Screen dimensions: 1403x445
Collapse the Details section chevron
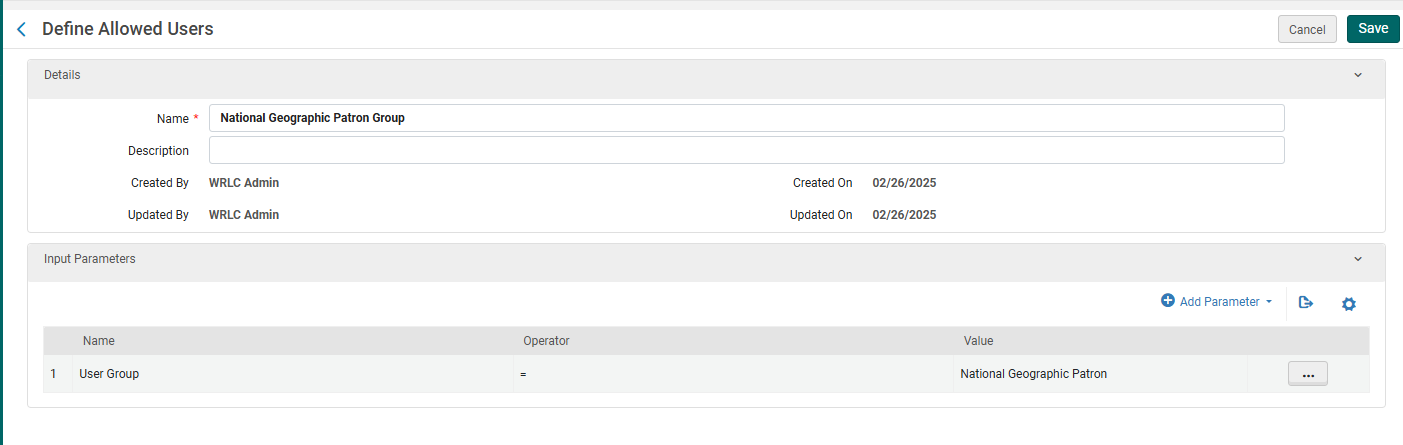1357,75
